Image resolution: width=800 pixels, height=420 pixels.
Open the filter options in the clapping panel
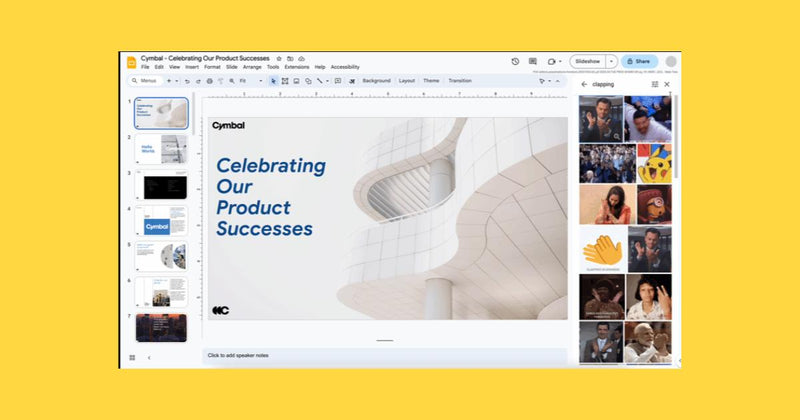655,84
